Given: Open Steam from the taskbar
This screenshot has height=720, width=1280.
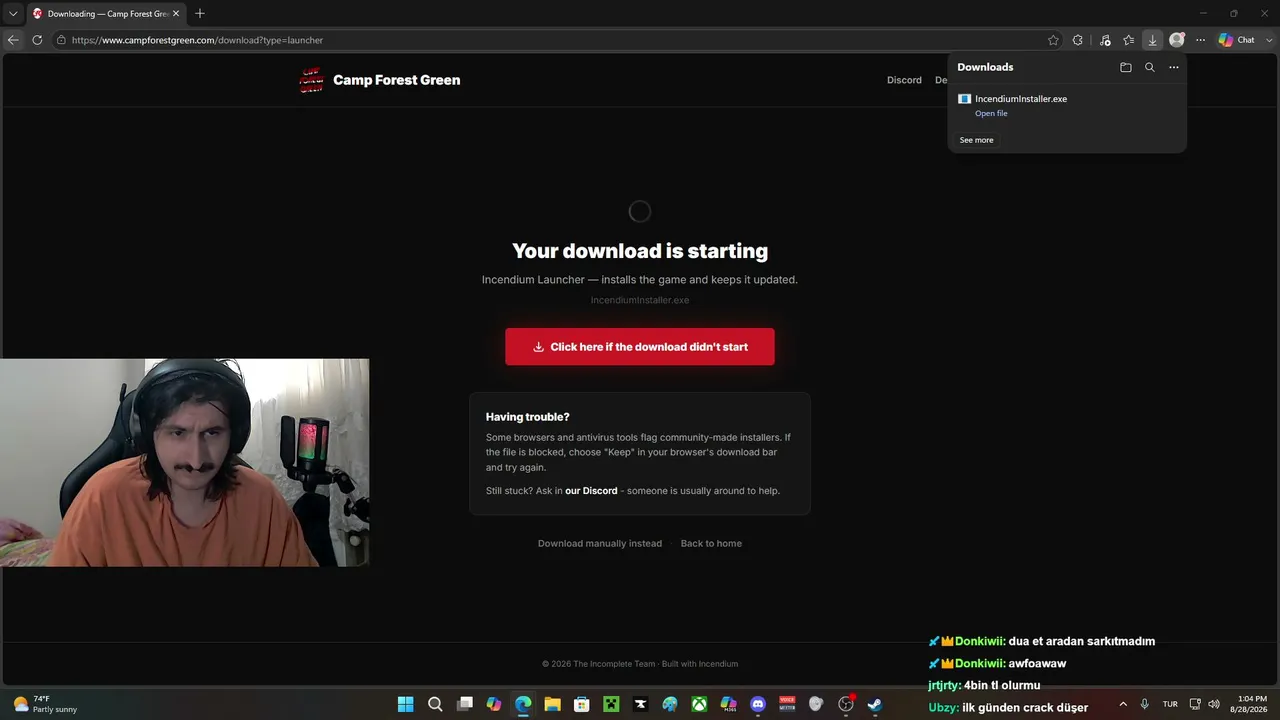Looking at the screenshot, I should tap(875, 704).
